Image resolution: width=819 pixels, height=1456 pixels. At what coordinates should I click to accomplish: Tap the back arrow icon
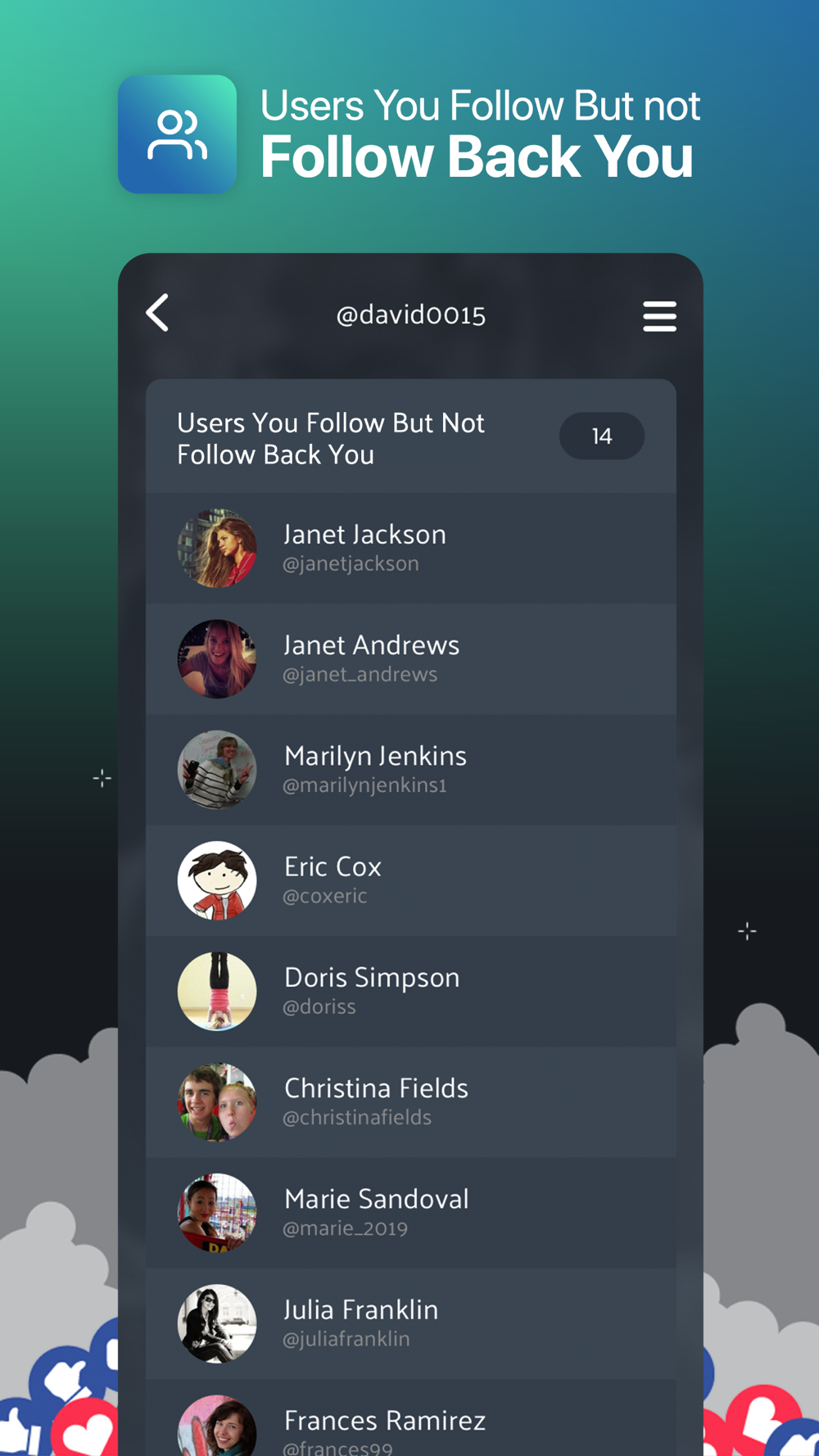click(157, 313)
